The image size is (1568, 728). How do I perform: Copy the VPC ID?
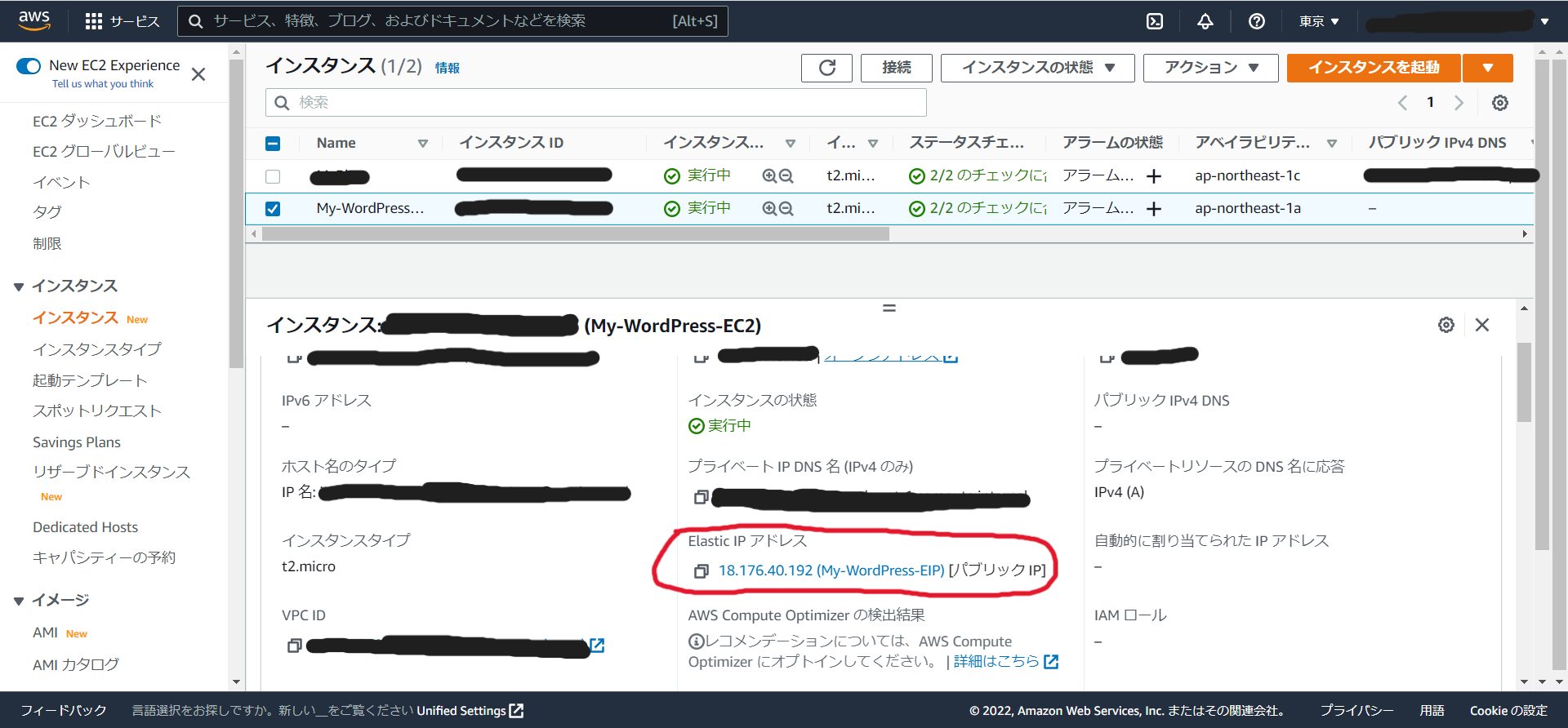[295, 646]
